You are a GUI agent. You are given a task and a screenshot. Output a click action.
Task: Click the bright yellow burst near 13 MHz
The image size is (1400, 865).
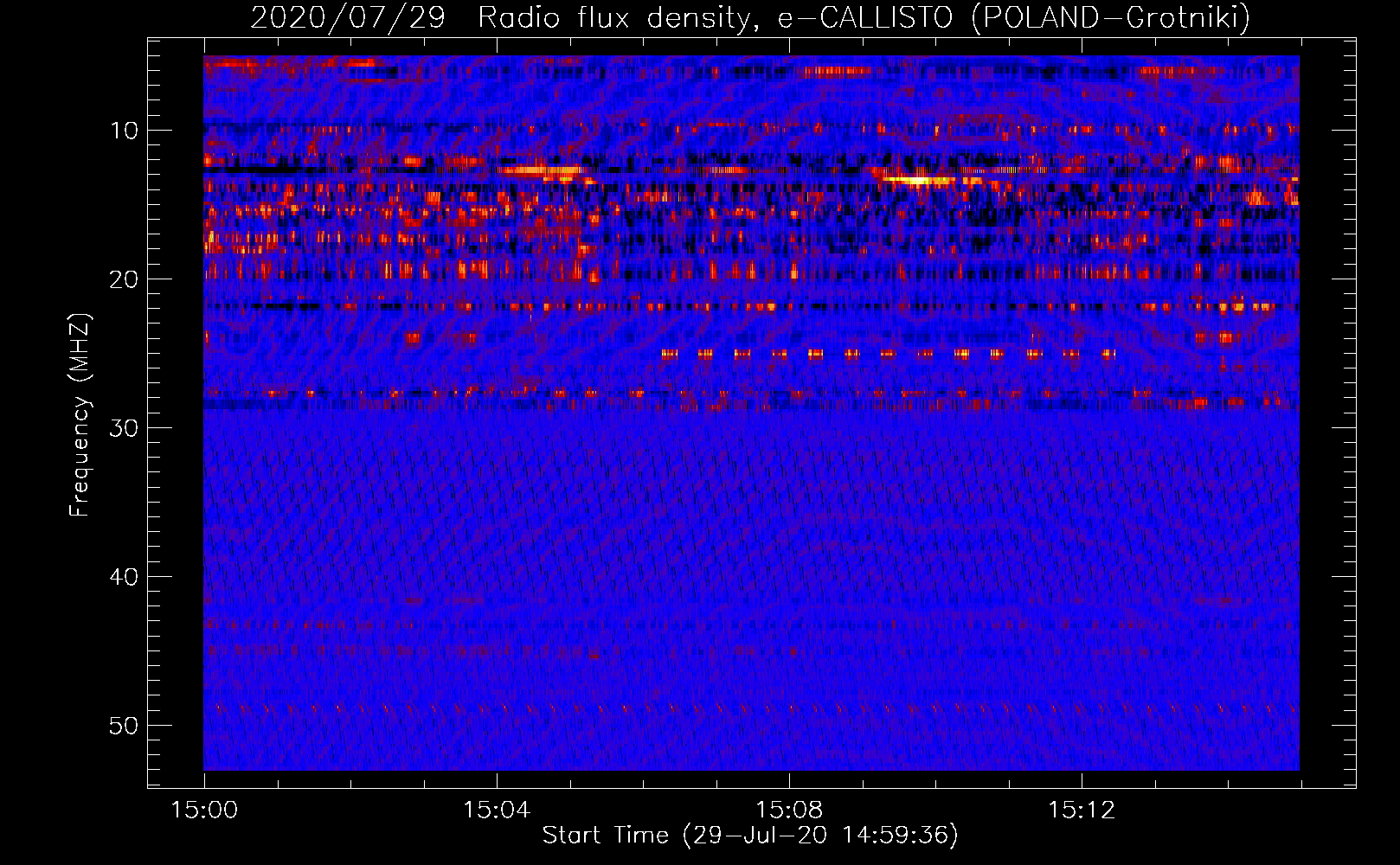[x=919, y=180]
